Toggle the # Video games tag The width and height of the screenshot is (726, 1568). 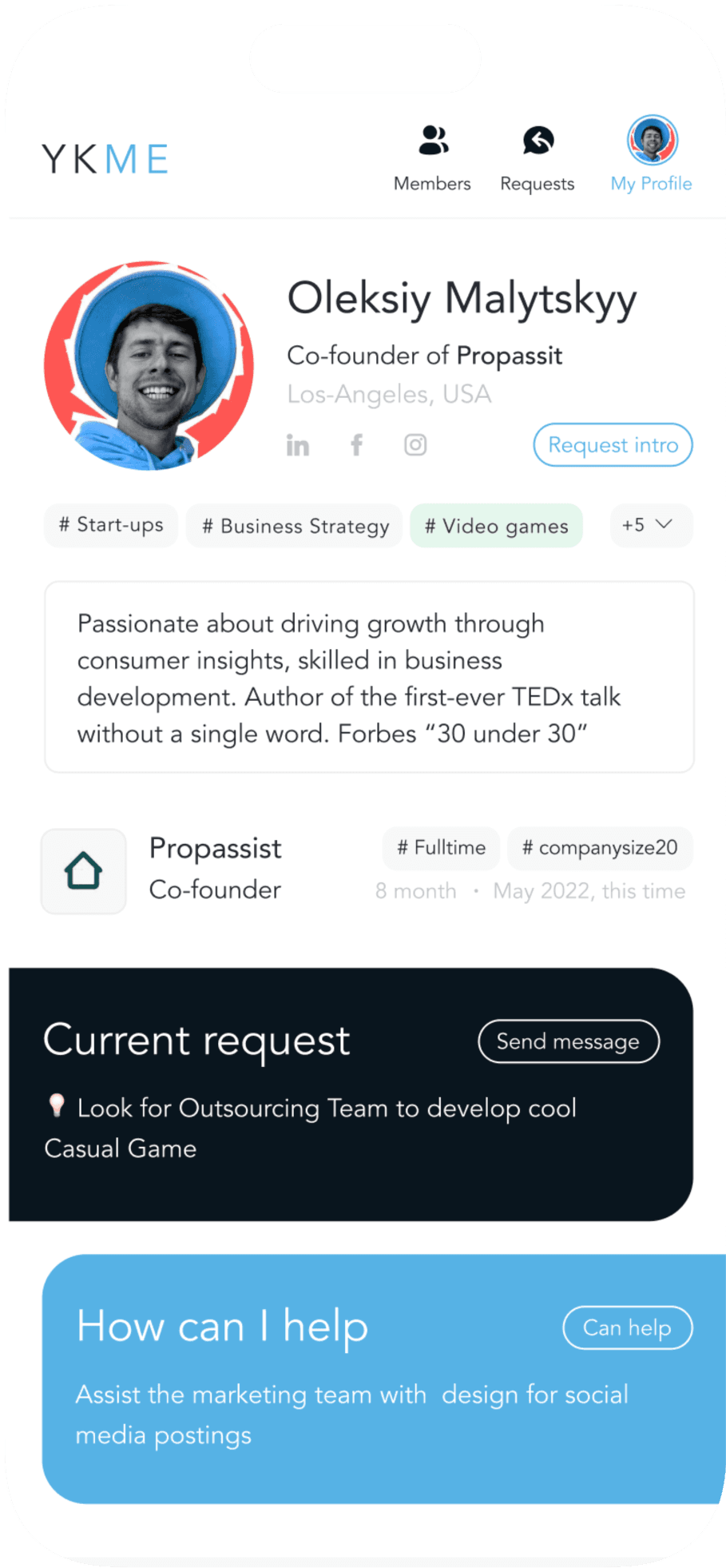tap(497, 526)
